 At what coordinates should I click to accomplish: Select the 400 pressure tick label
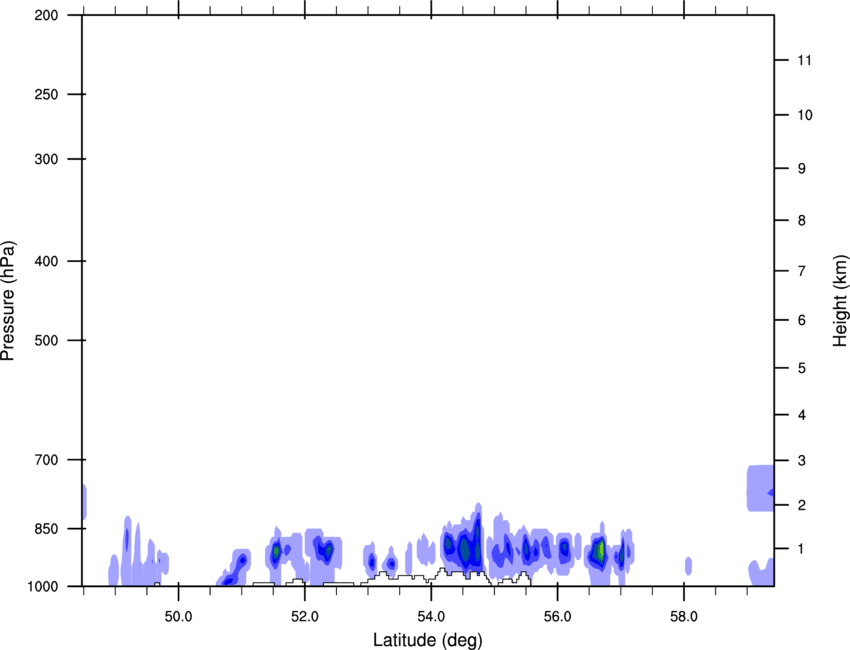pyautogui.click(x=46, y=261)
